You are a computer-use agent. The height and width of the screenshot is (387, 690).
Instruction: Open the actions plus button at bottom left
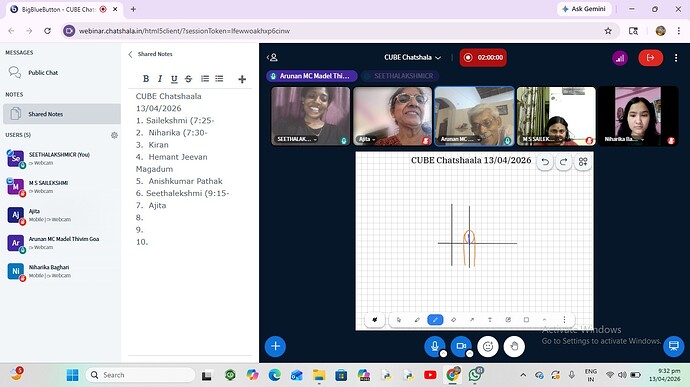(x=275, y=346)
